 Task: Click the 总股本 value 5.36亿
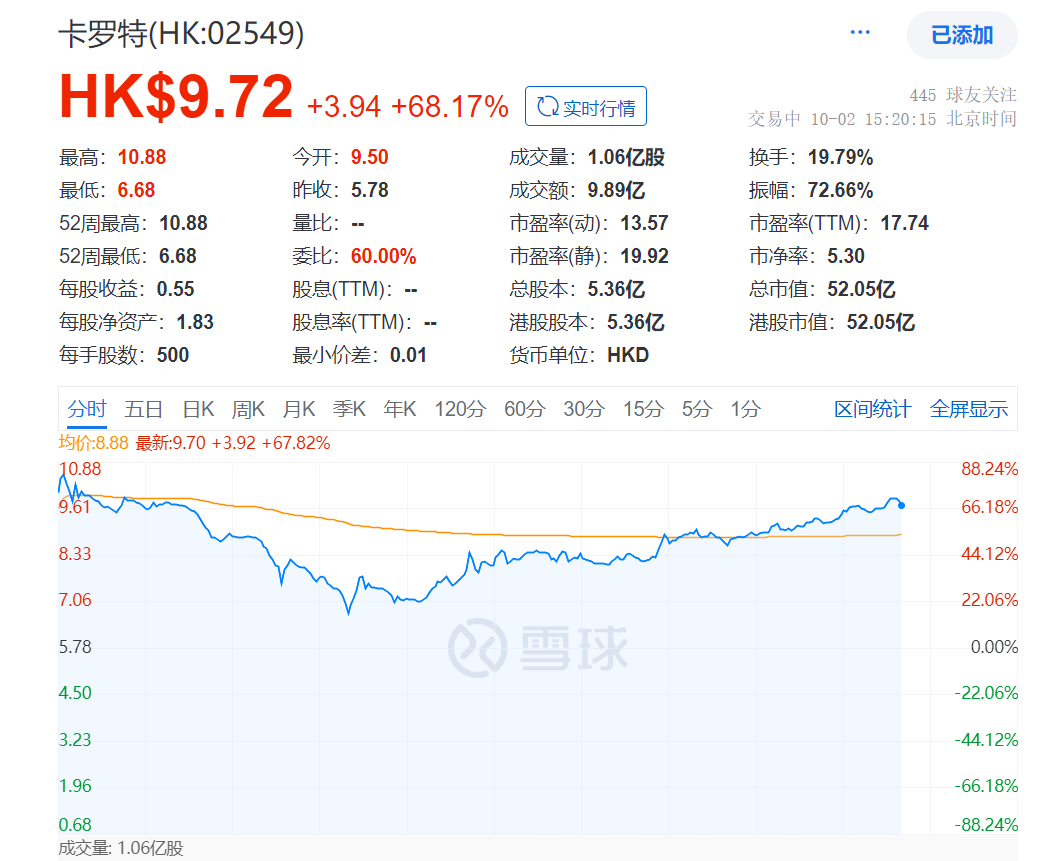[616, 289]
